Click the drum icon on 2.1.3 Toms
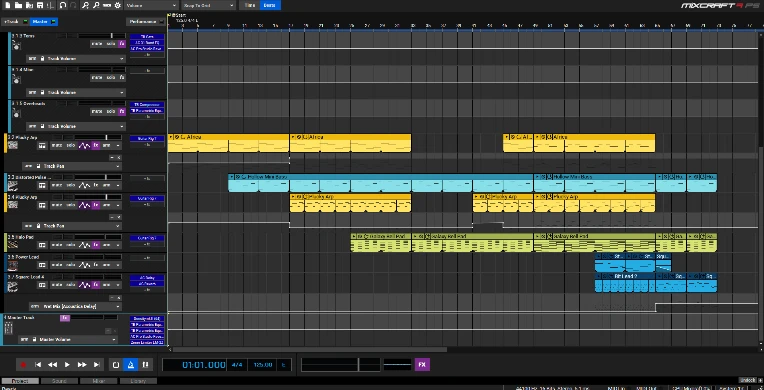This screenshot has height=390, width=764. click(16, 46)
